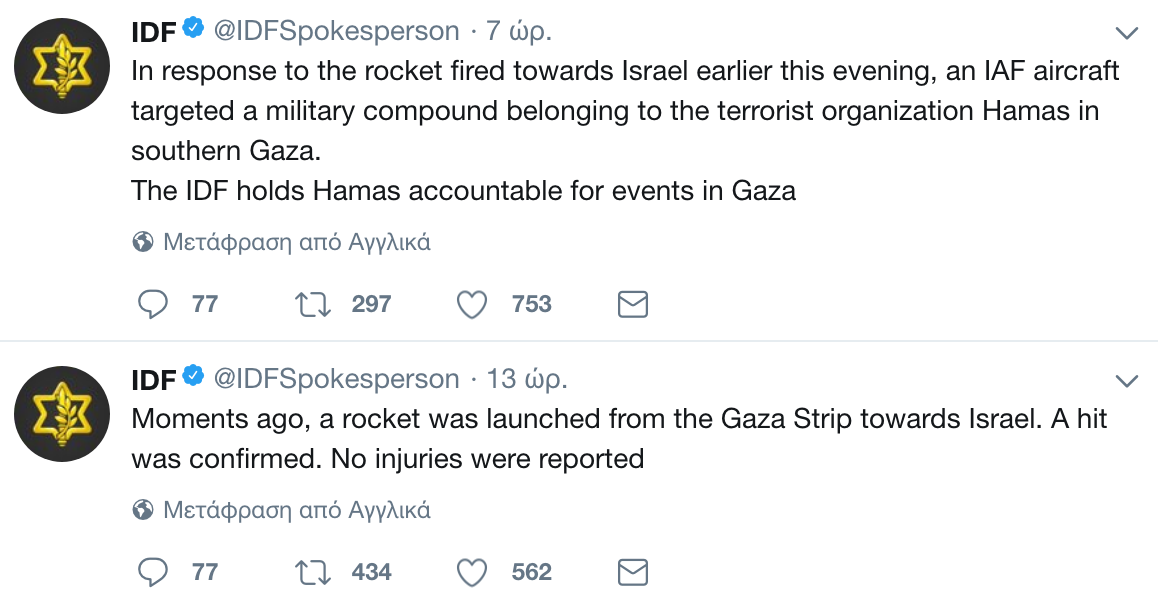Image resolution: width=1158 pixels, height=596 pixels.
Task: Click translation link under second tweet
Action: pos(296,510)
